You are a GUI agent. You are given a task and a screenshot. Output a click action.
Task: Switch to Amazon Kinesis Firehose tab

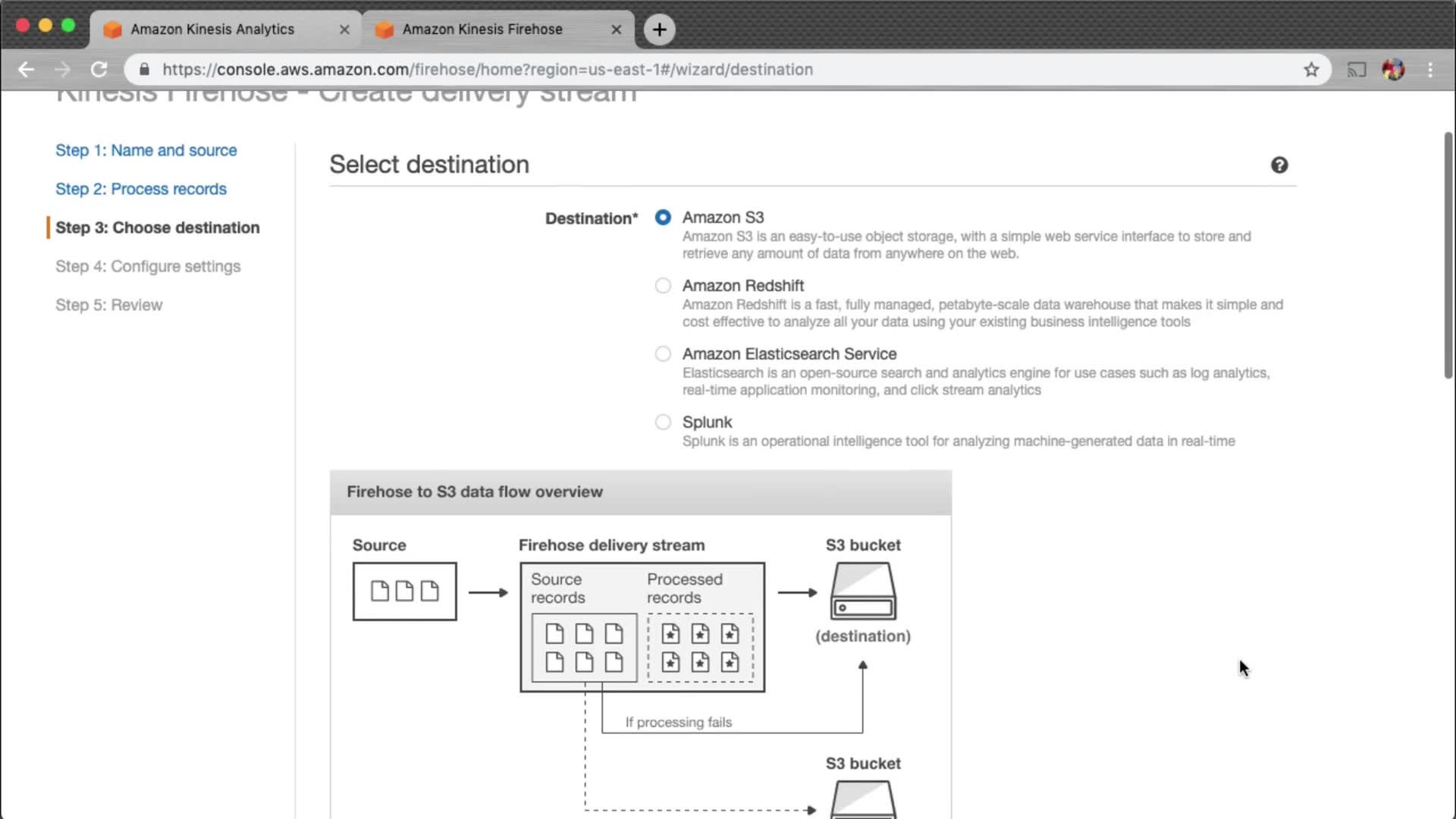coord(482,30)
